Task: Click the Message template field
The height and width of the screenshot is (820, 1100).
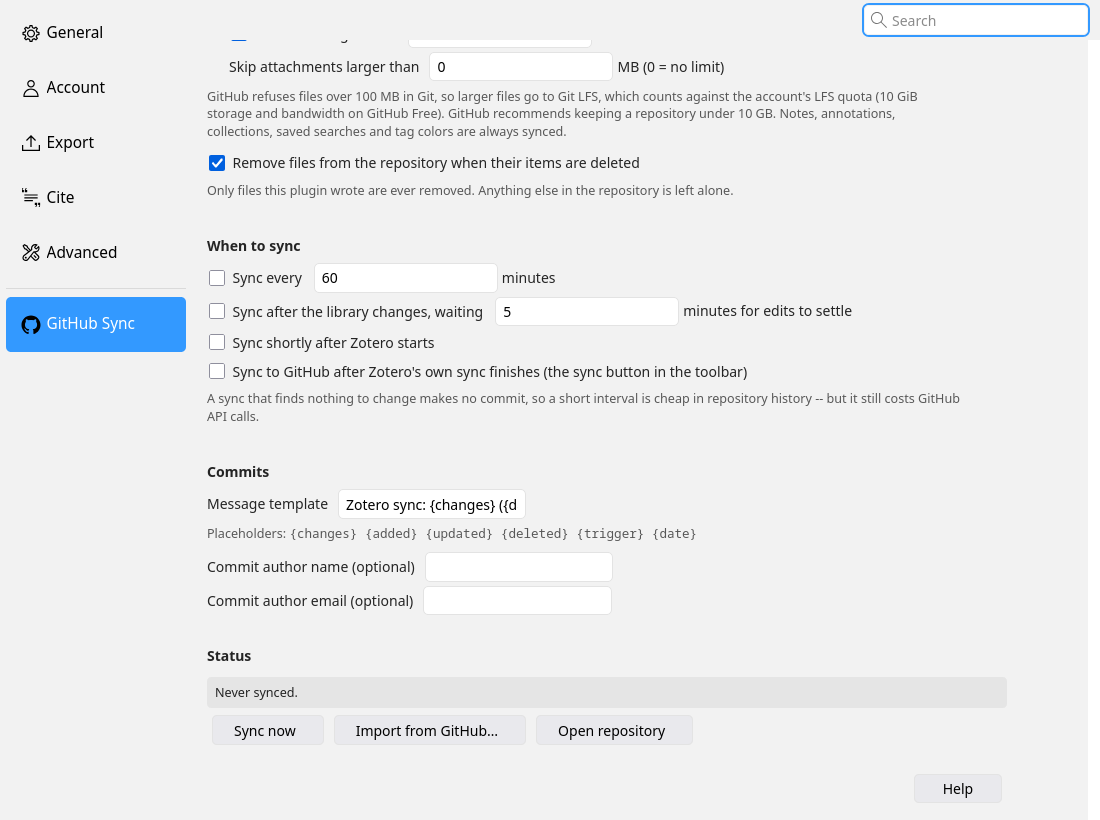Action: pos(431,504)
